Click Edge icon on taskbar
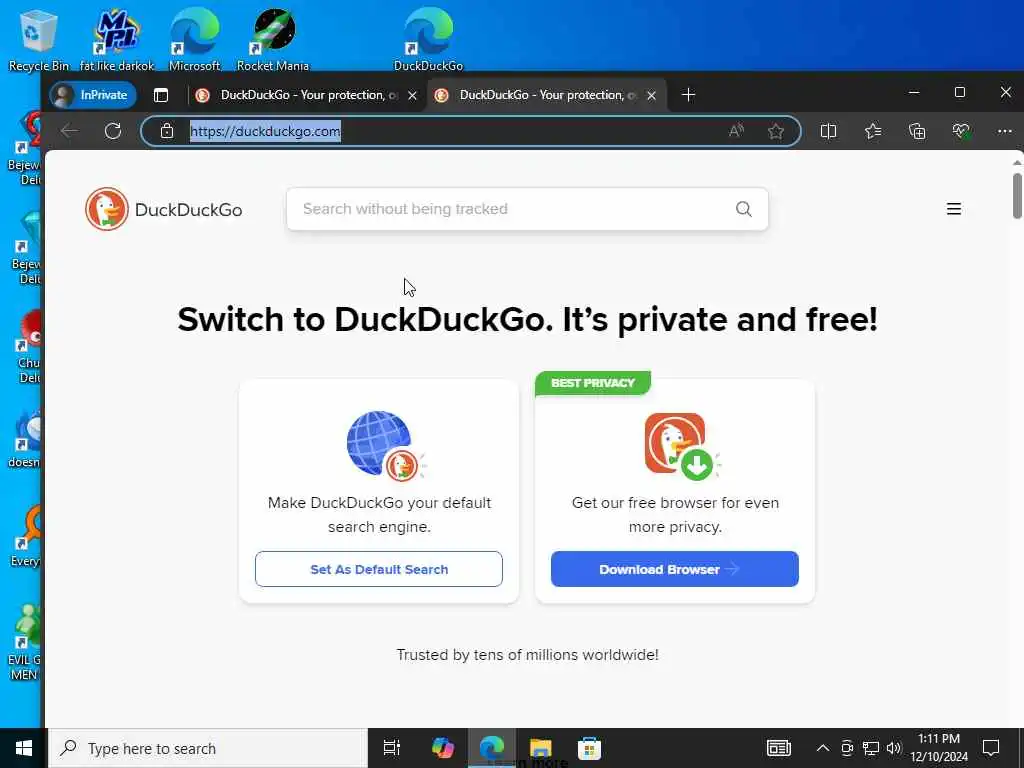The width and height of the screenshot is (1024, 768). coord(492,748)
